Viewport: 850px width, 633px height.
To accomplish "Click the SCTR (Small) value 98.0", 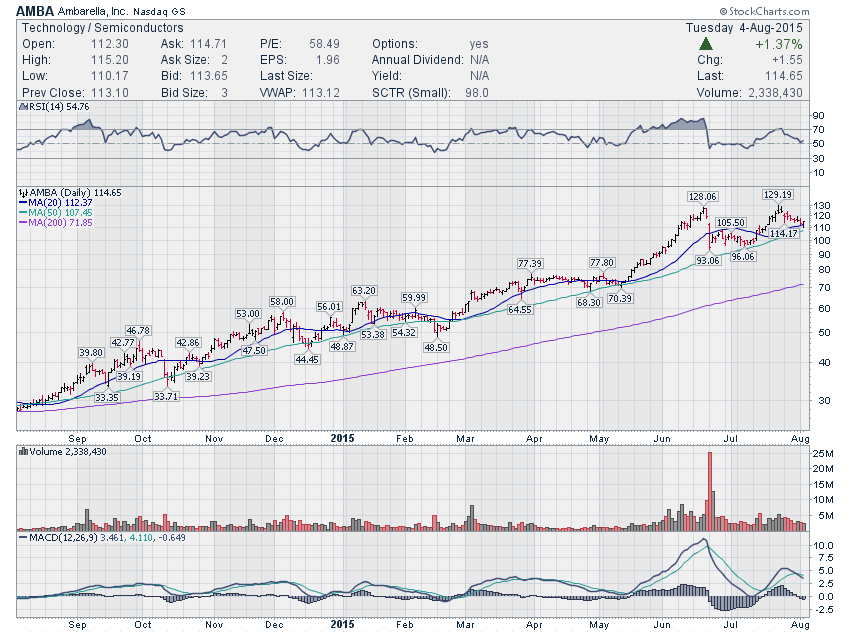I will pos(476,93).
